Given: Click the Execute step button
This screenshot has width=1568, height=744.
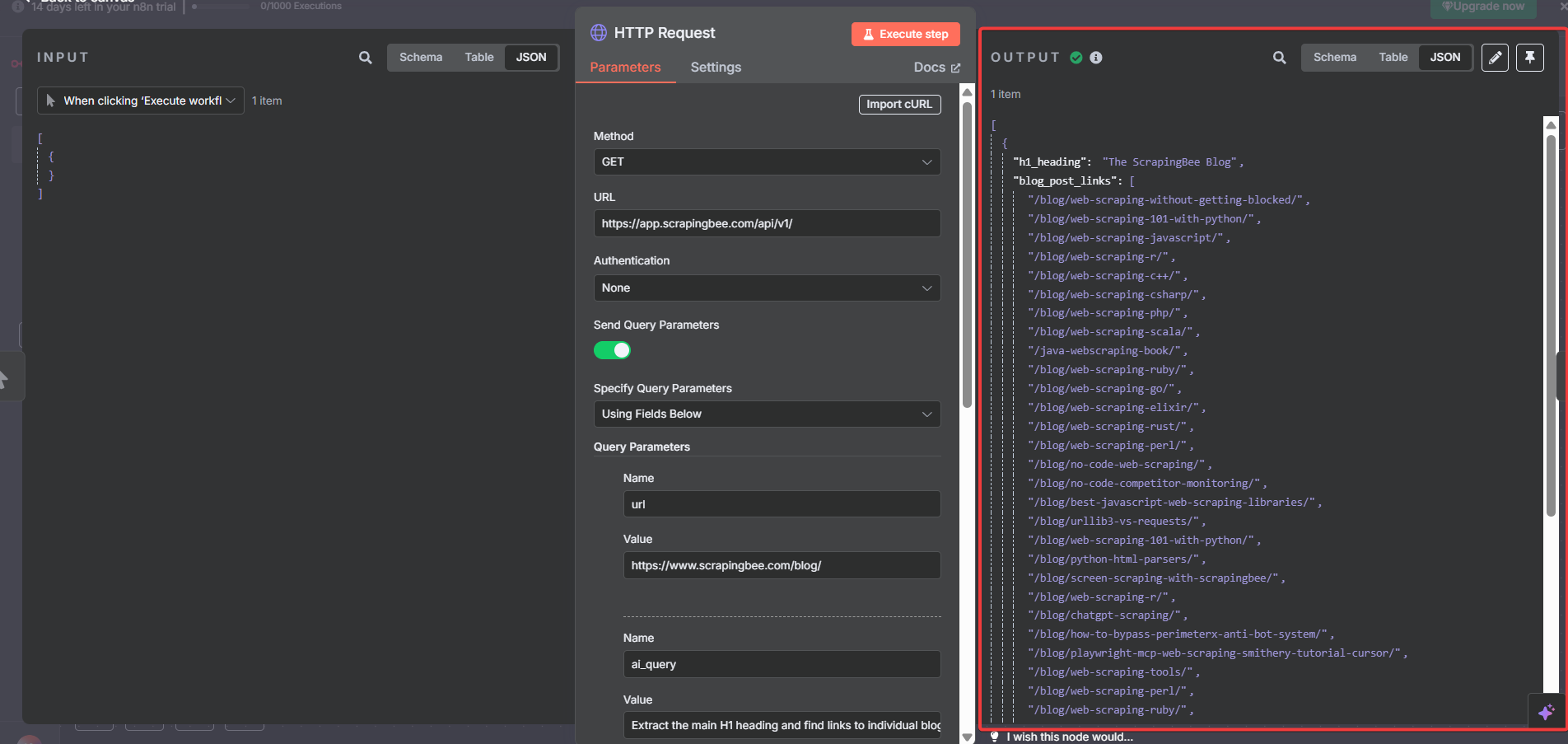Looking at the screenshot, I should 906,34.
